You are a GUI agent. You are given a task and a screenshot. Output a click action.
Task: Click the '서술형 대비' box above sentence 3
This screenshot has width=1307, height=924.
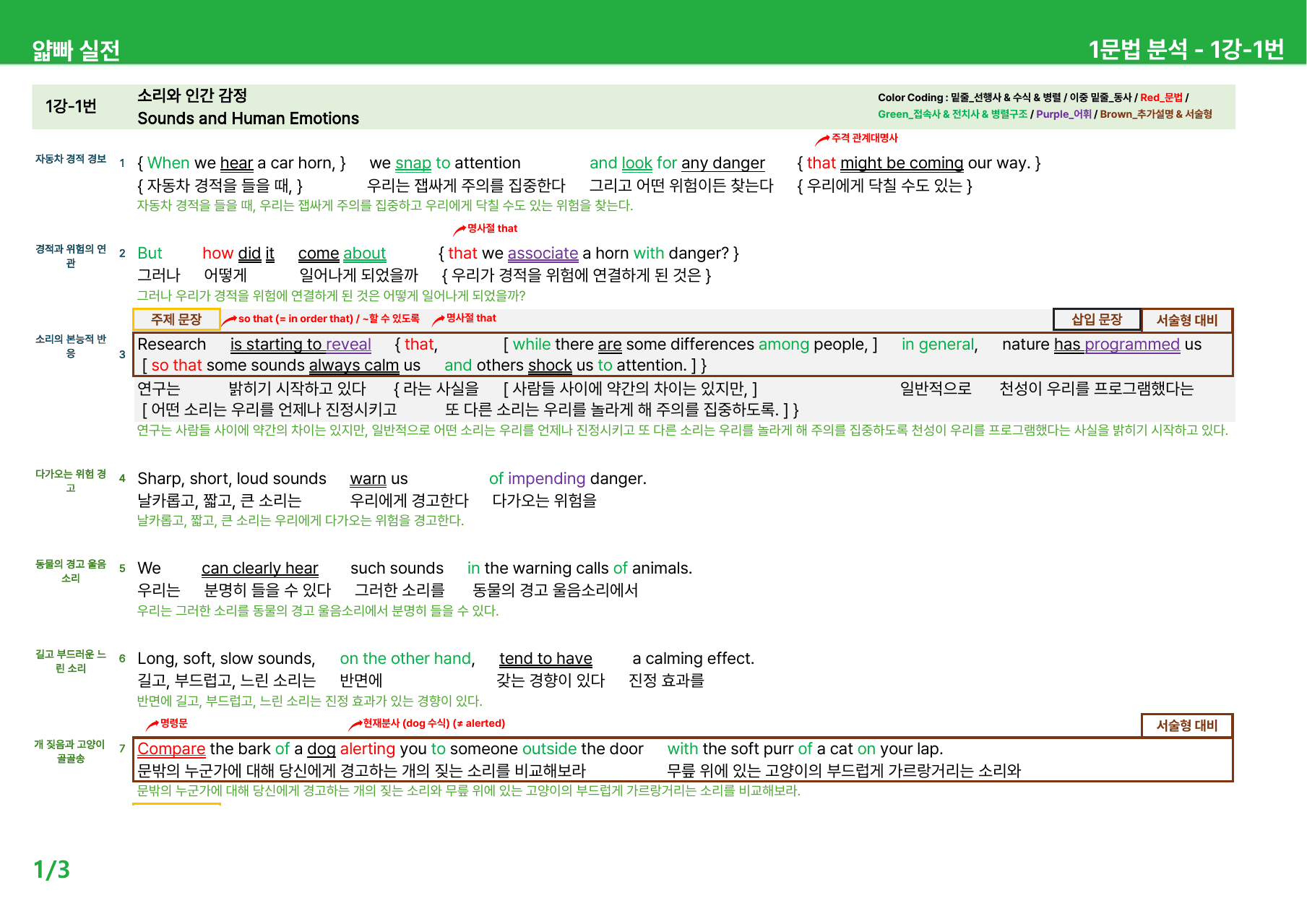1187,319
